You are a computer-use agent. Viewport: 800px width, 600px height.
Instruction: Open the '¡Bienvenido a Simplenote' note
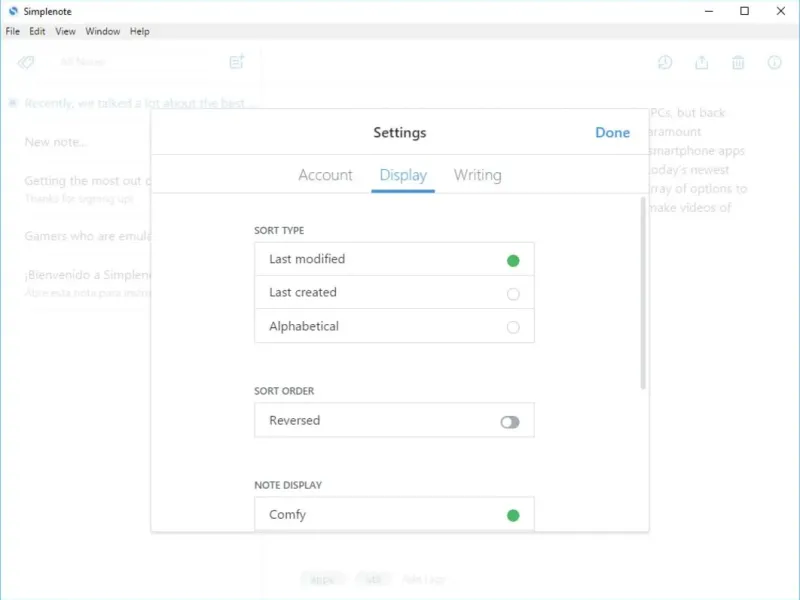pyautogui.click(x=88, y=283)
